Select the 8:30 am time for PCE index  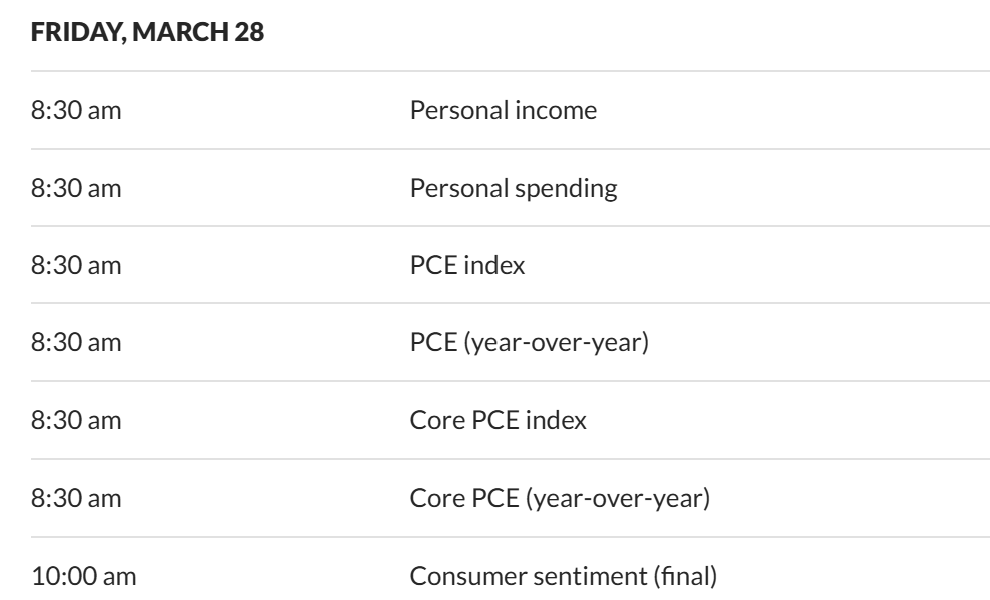[76, 265]
